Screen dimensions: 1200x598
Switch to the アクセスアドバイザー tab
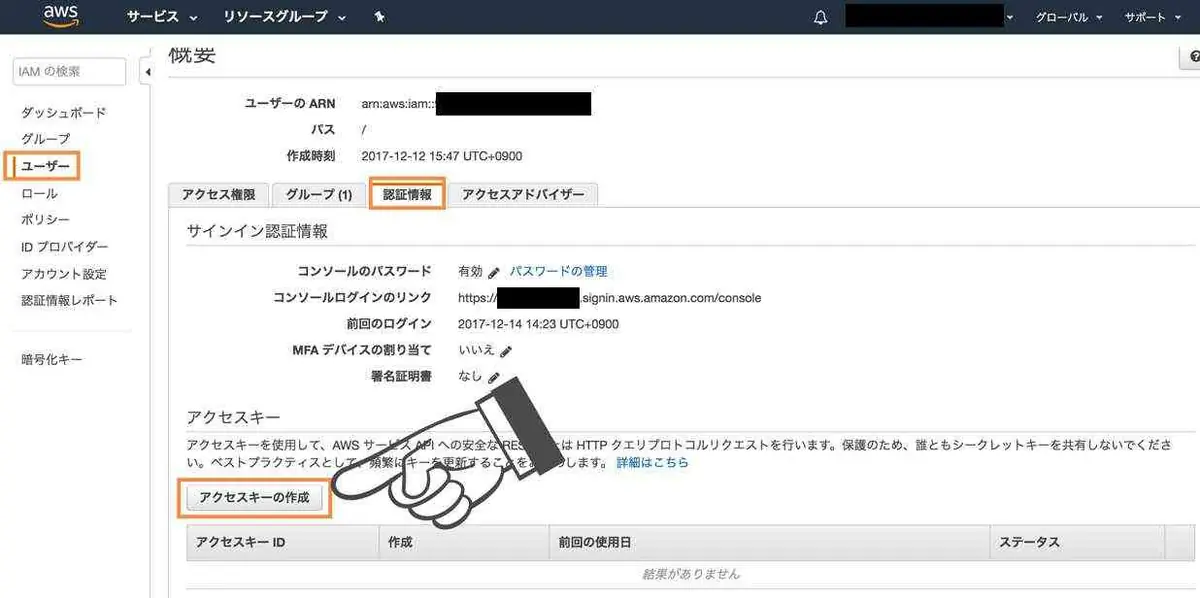pos(523,195)
